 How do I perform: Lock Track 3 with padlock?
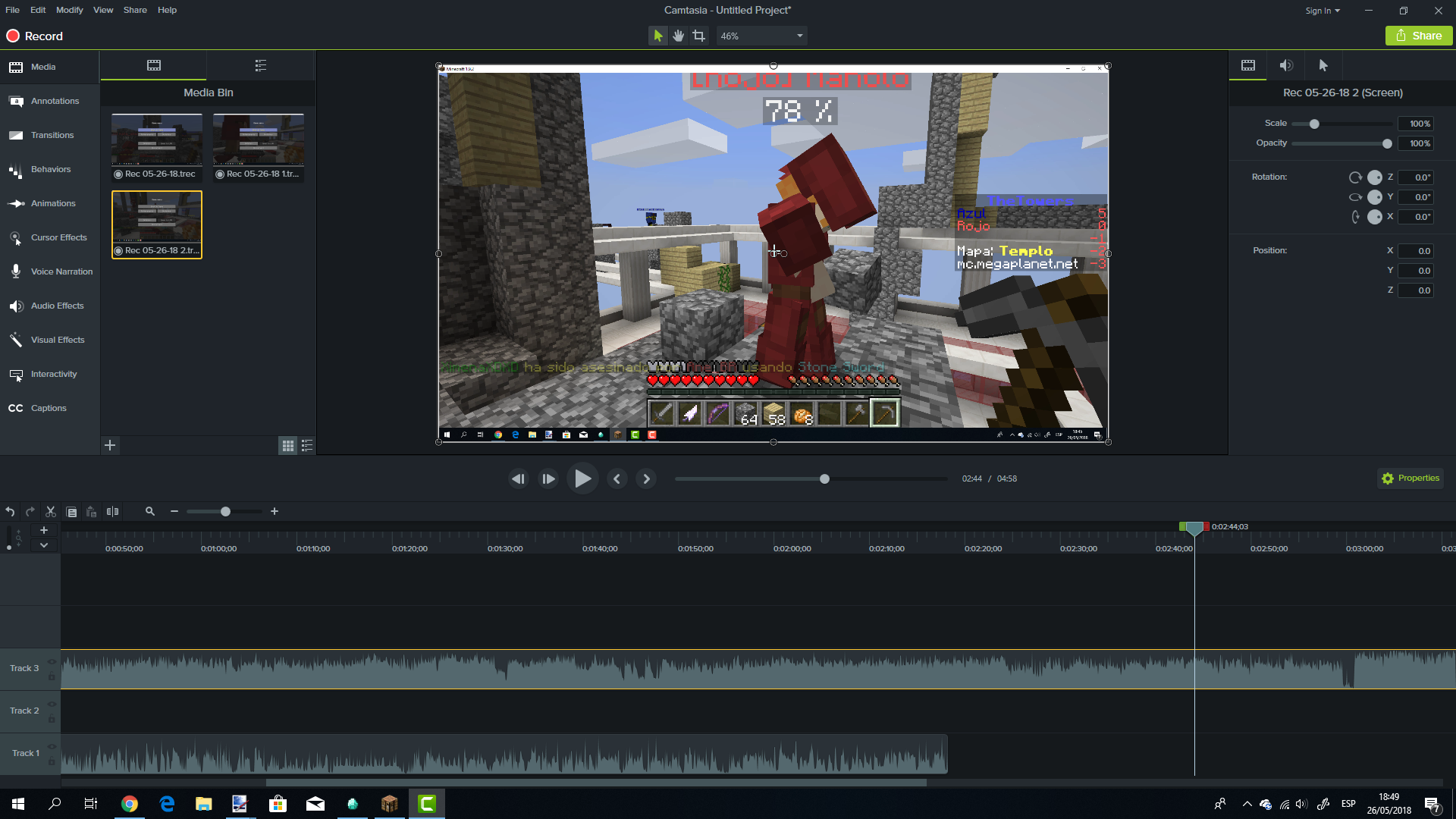52,676
